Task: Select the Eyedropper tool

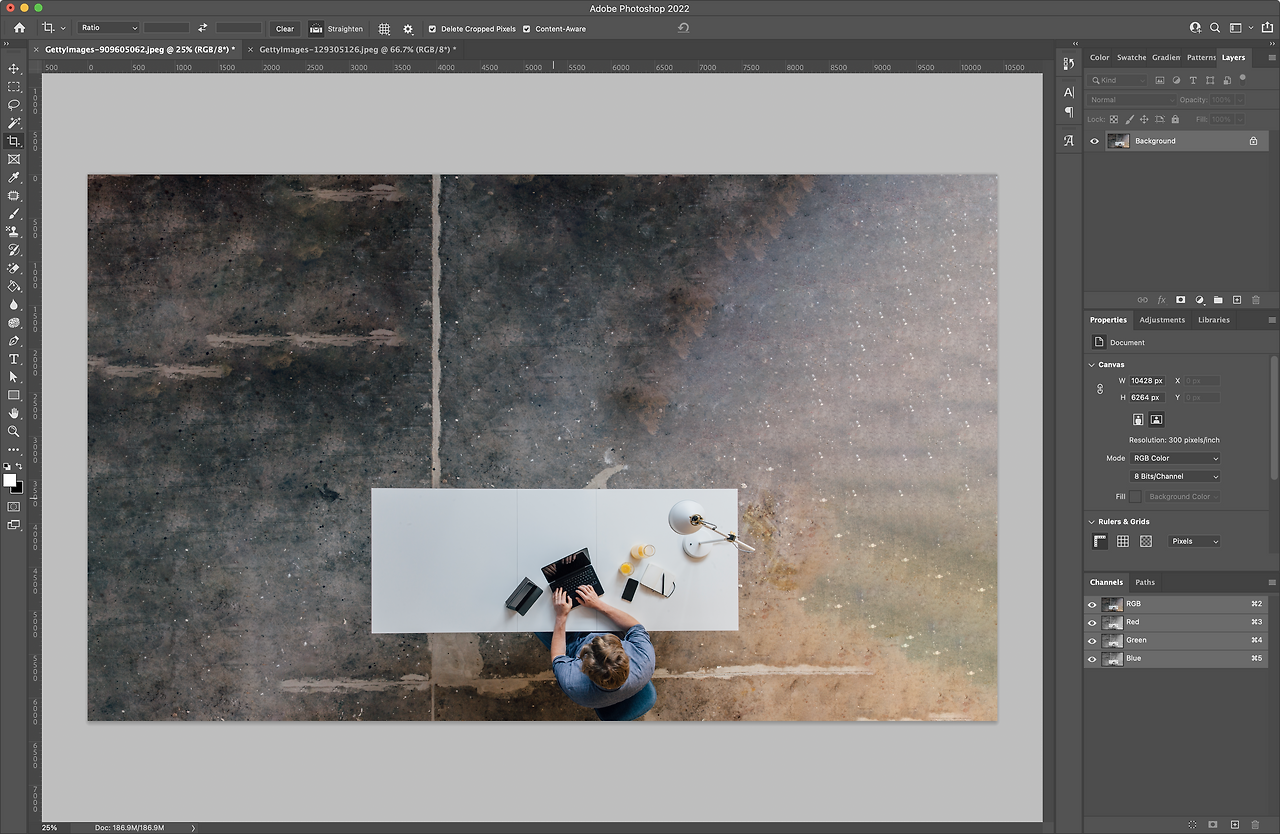Action: [x=14, y=178]
